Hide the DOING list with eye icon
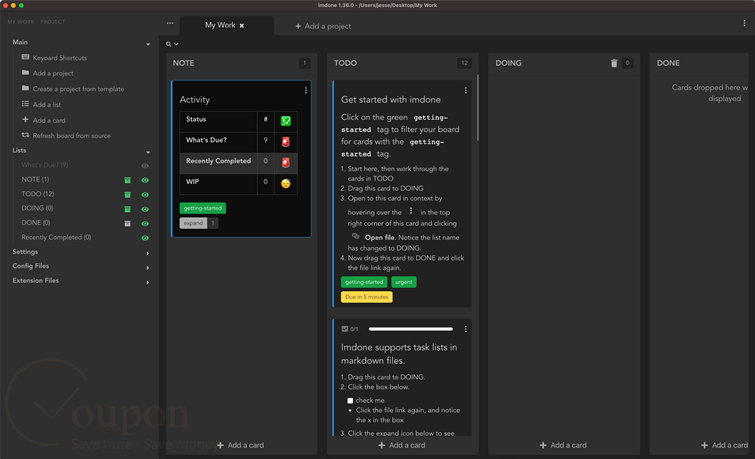 coord(145,209)
